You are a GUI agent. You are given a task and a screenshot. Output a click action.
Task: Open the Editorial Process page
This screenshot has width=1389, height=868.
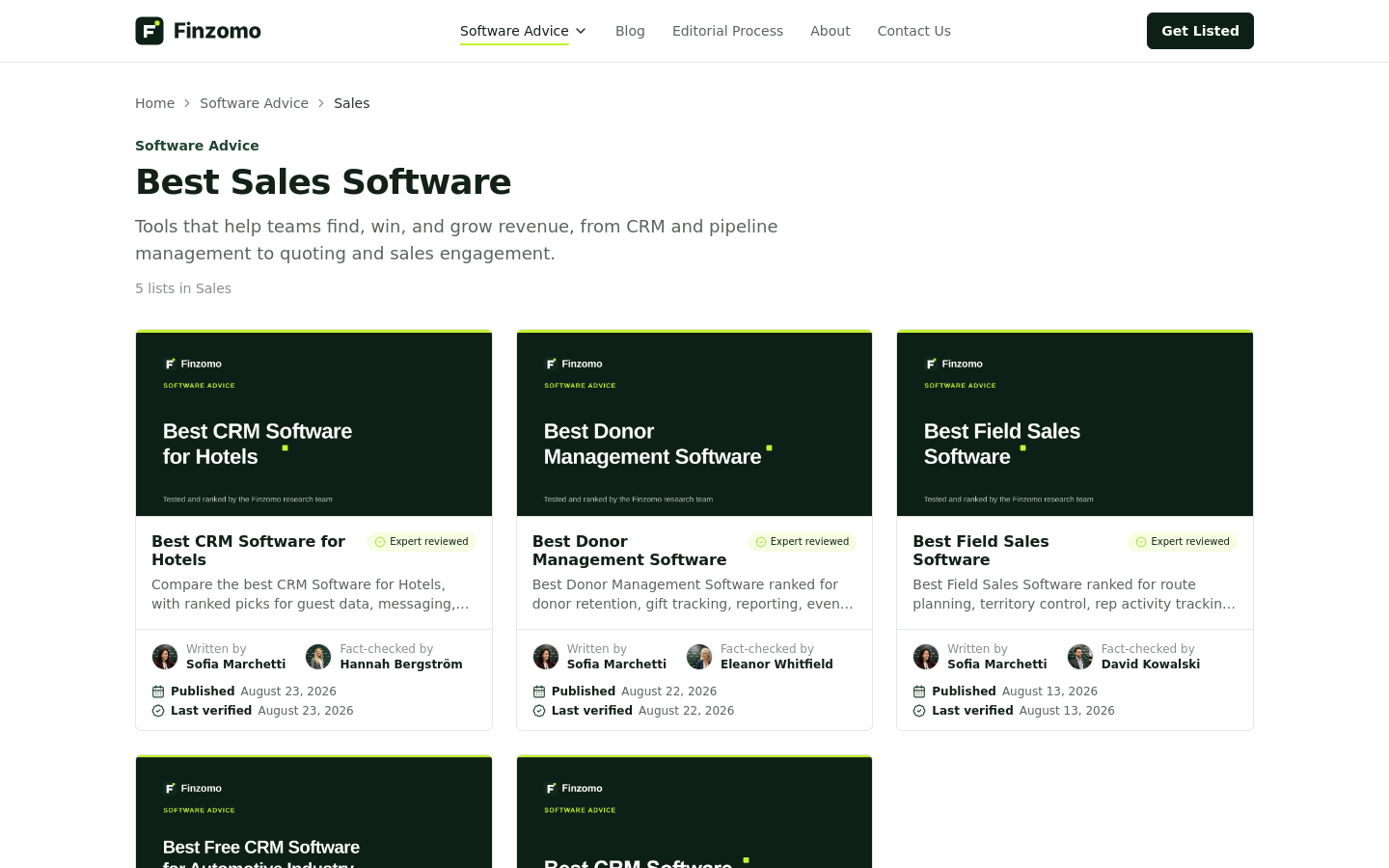(727, 31)
